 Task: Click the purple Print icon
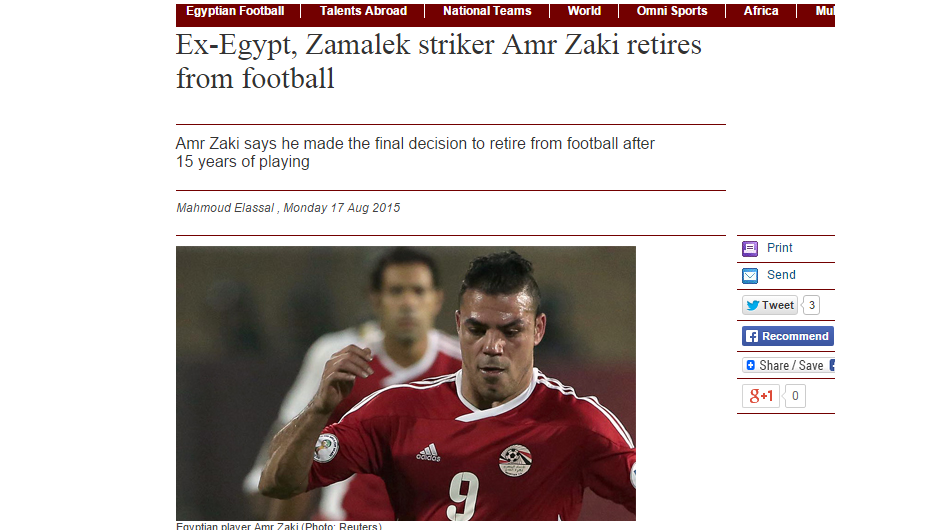(750, 249)
